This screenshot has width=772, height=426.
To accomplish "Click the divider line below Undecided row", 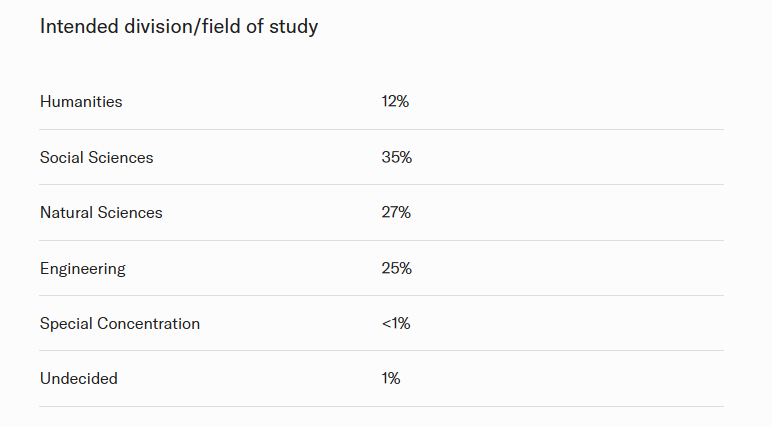I will (381, 407).
